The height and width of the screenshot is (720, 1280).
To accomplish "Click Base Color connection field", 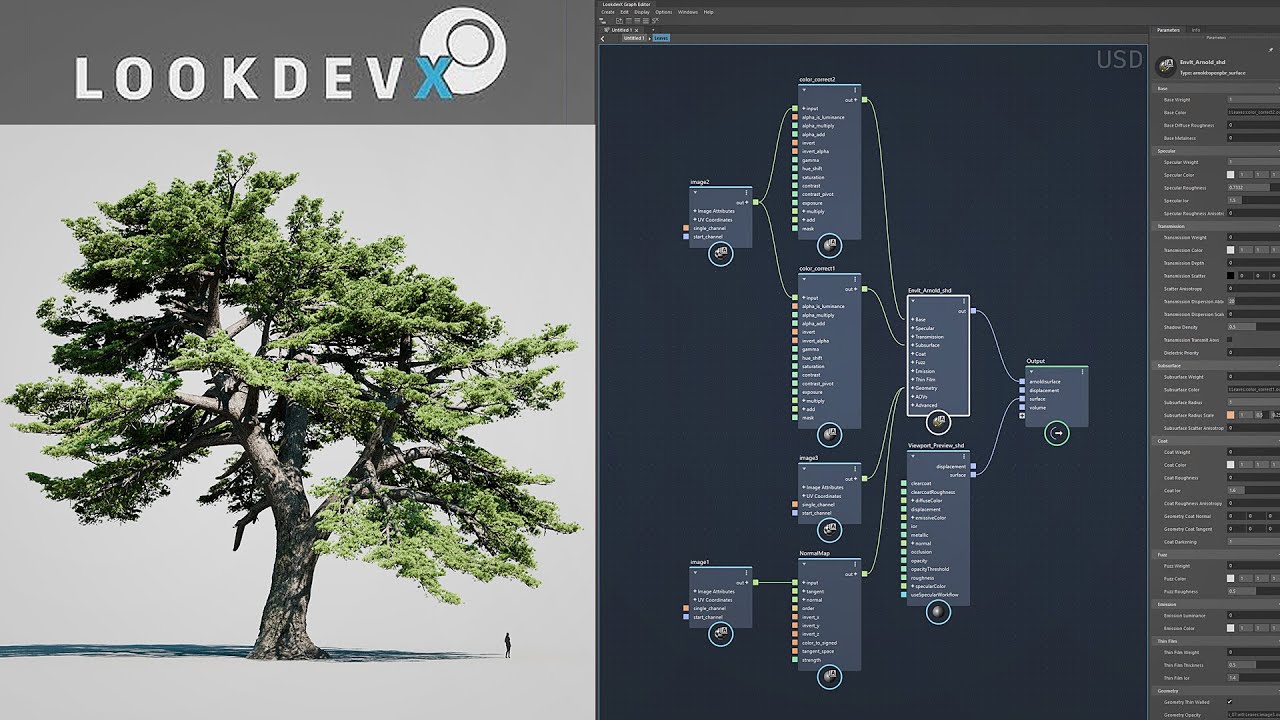I will coord(1254,112).
